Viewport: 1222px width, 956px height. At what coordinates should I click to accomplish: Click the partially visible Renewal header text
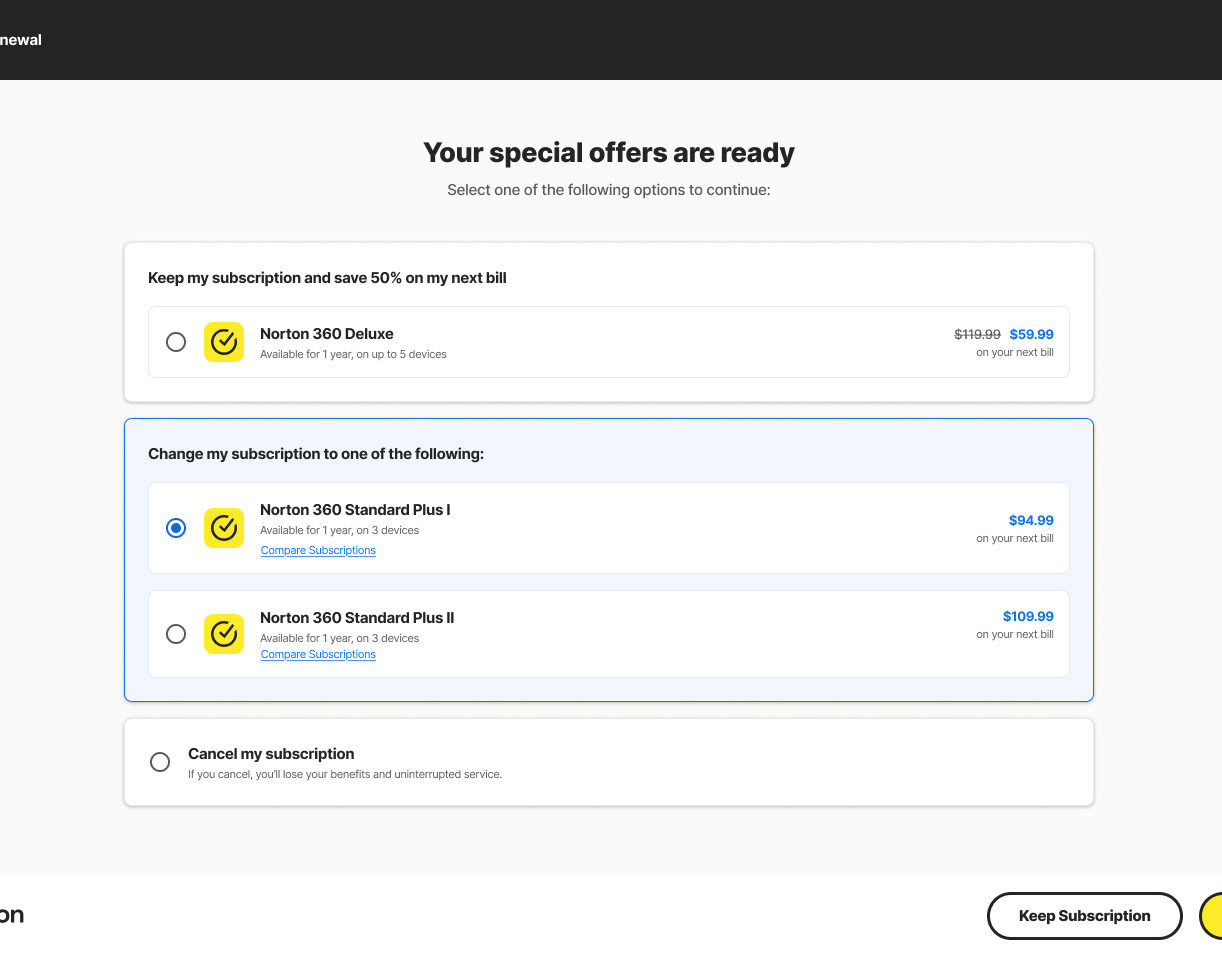point(21,41)
